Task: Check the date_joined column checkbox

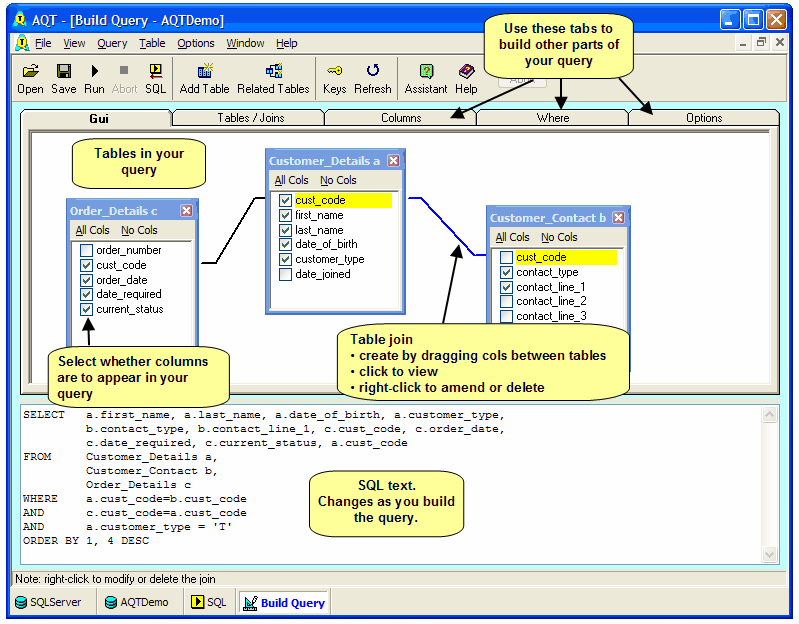Action: [x=285, y=274]
